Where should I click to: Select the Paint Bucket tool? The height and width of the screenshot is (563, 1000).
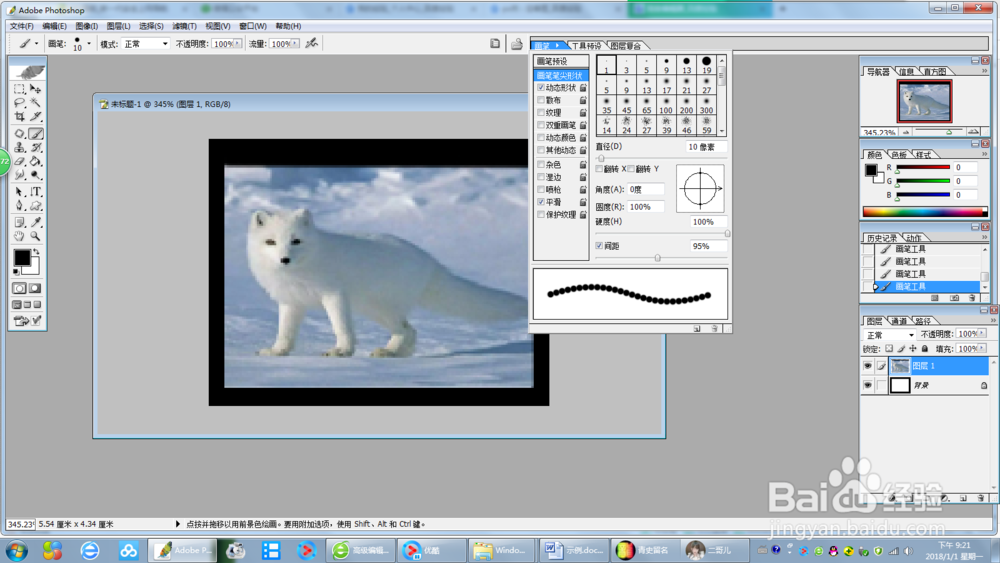(x=36, y=161)
